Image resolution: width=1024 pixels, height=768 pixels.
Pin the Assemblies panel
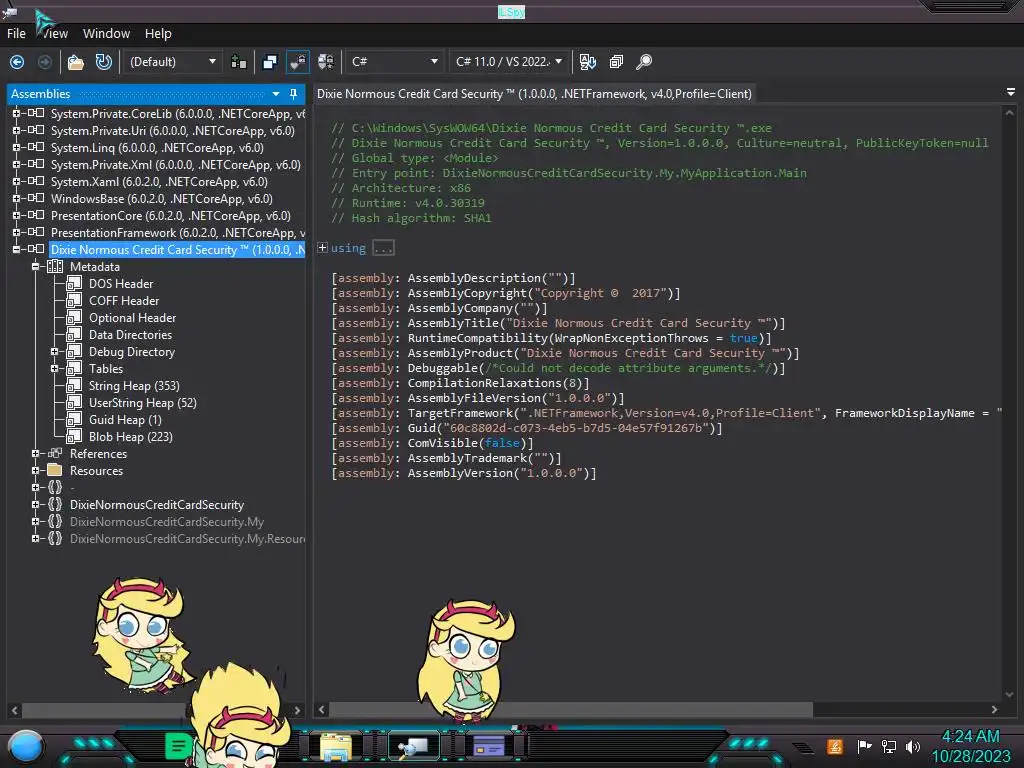293,94
